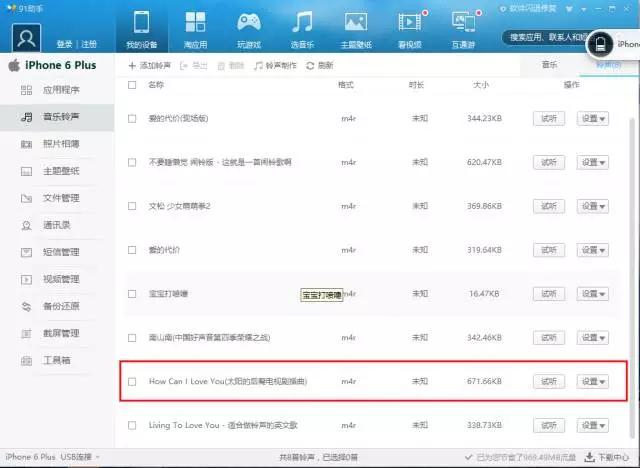640x468 pixels.
Task: Open the 下载中心 download center
Action: point(607,457)
